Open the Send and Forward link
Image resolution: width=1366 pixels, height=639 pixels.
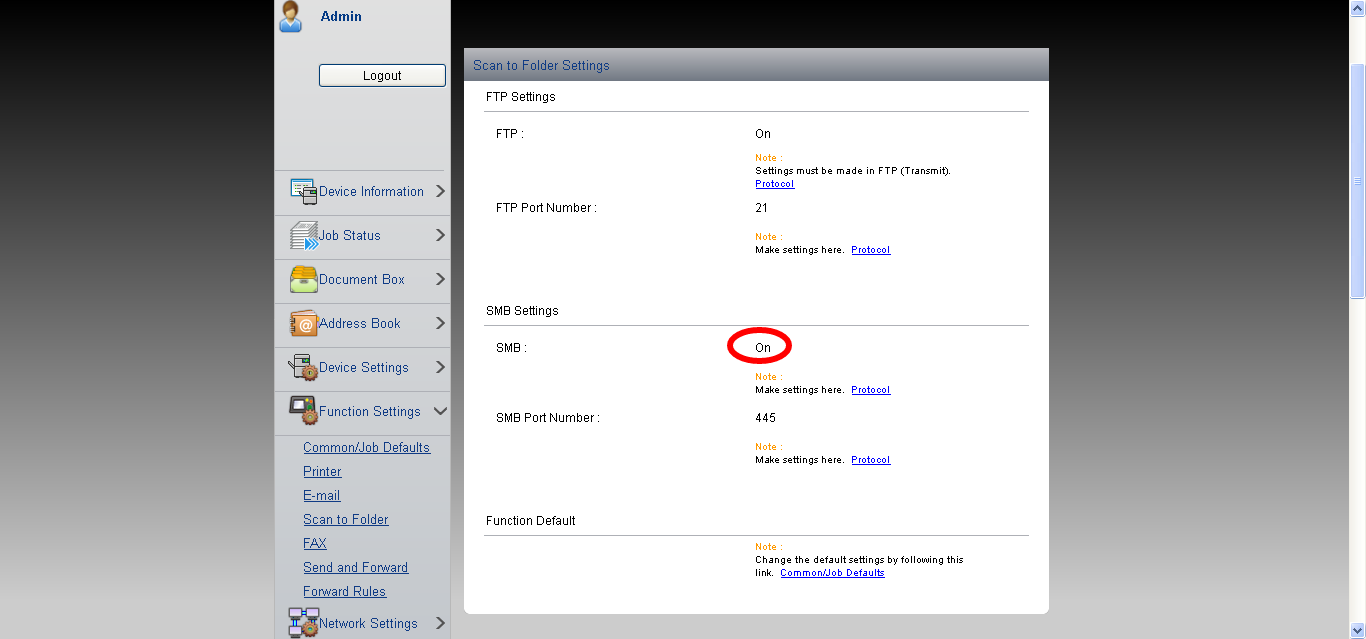point(356,567)
